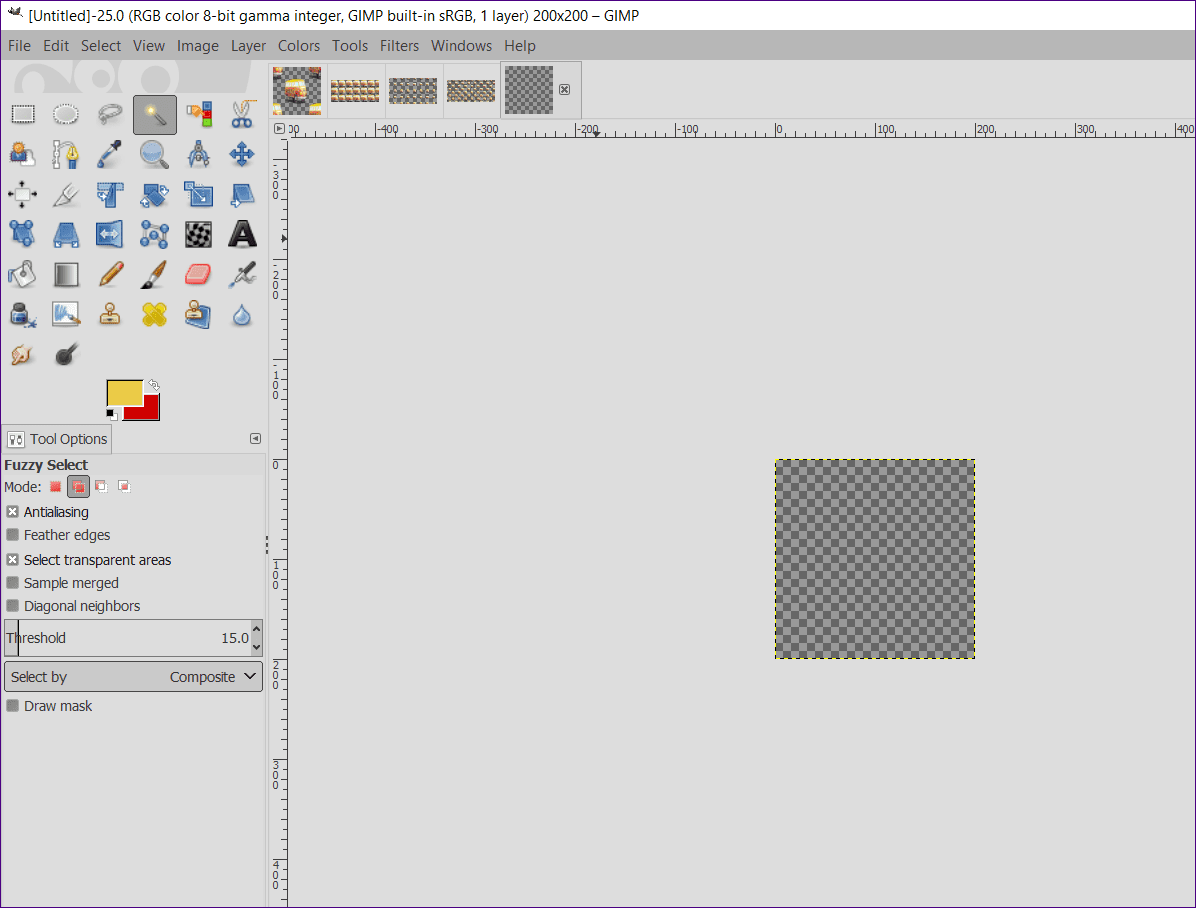Pick the Smudge tool

click(23, 354)
